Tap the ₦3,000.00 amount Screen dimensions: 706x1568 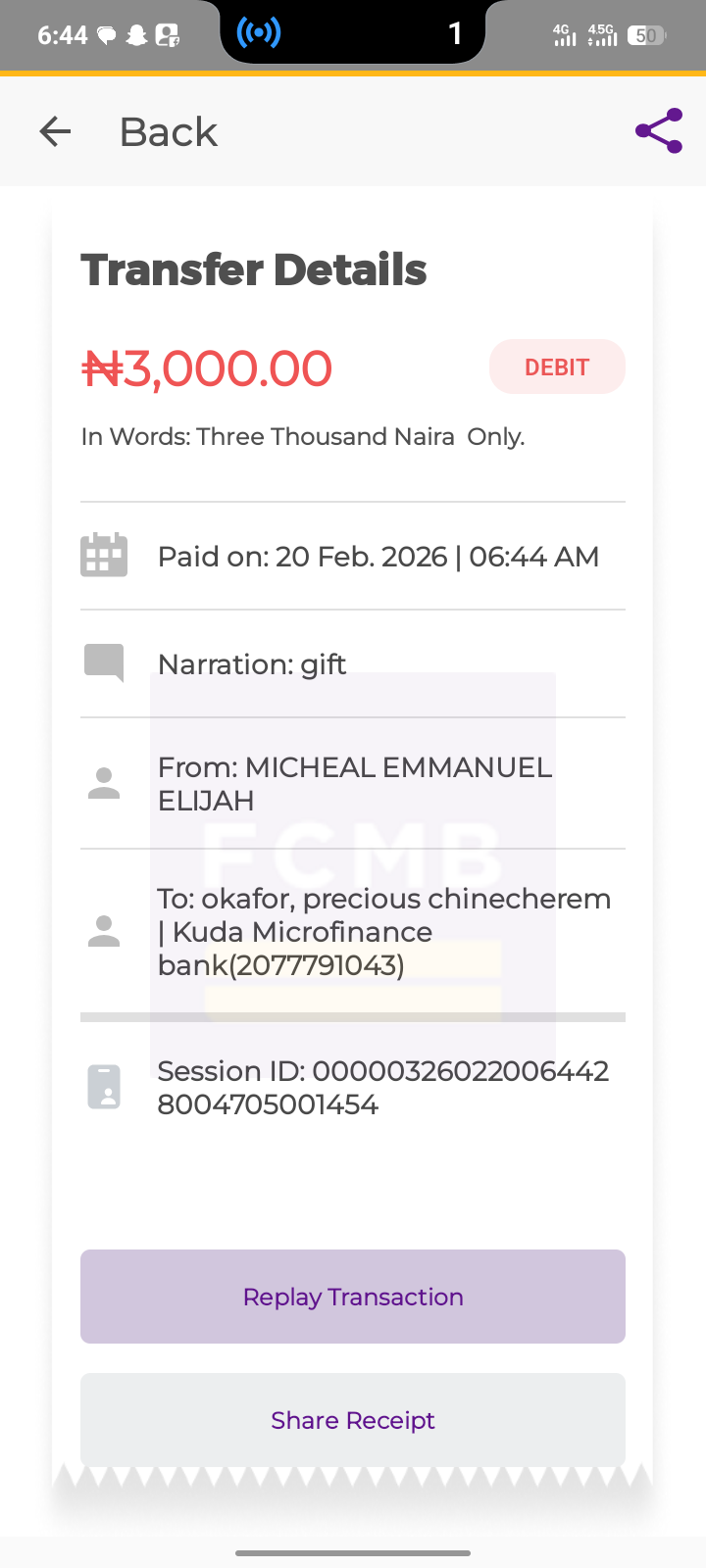click(207, 368)
